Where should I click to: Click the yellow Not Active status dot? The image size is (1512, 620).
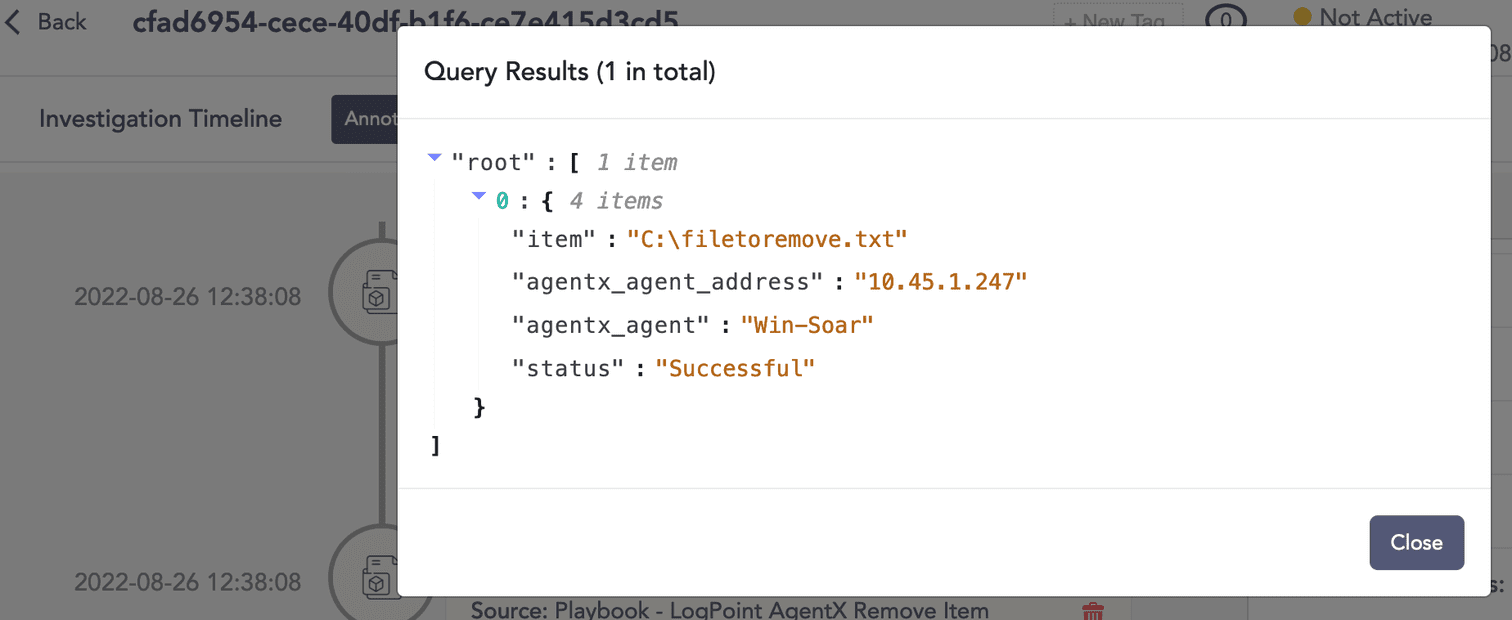pyautogui.click(x=1302, y=17)
